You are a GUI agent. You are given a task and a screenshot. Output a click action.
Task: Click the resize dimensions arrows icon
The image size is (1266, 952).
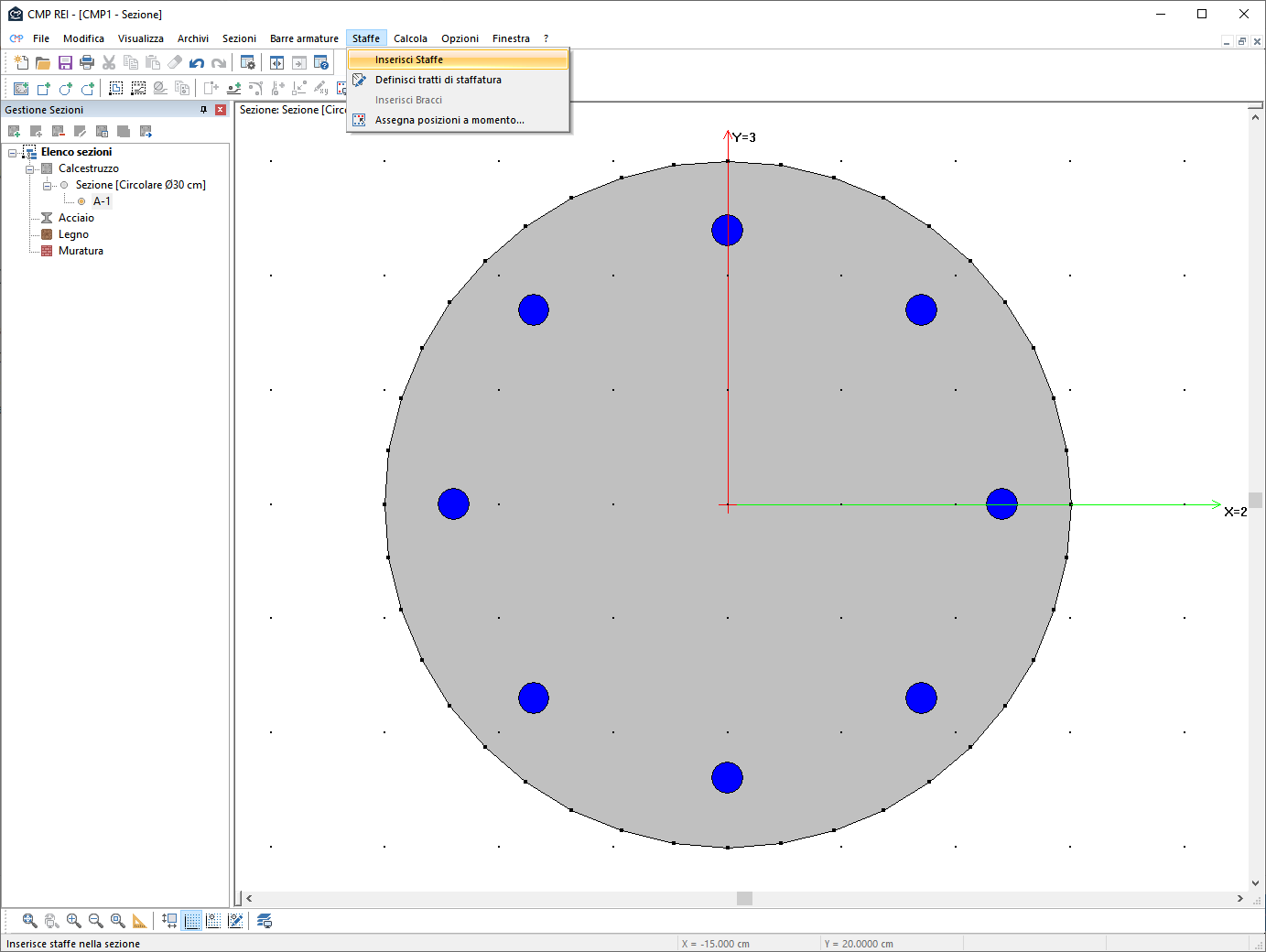[169, 921]
